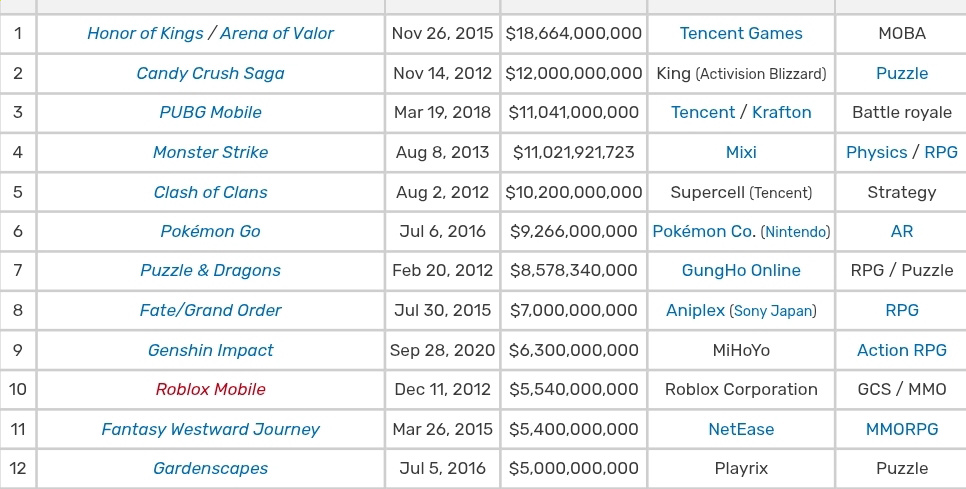
Task: Open Fantasy Westward Journey link
Action: pyautogui.click(x=210, y=429)
